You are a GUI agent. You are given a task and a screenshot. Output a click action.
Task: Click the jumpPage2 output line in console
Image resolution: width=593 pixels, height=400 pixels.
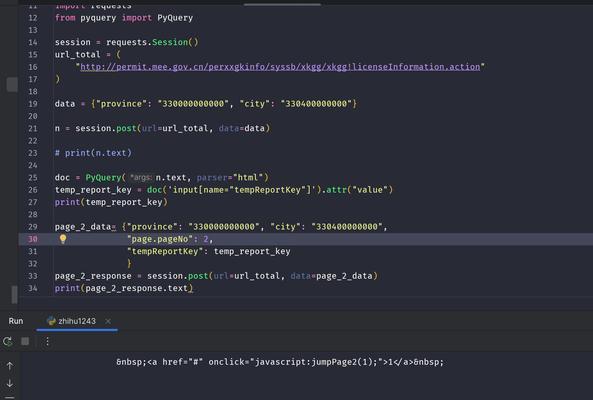click(x=280, y=362)
